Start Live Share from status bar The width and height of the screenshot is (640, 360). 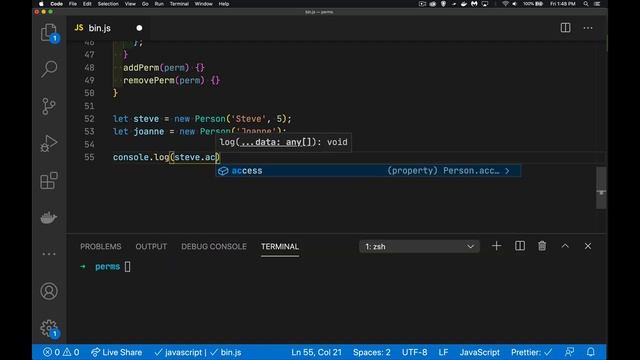point(116,352)
